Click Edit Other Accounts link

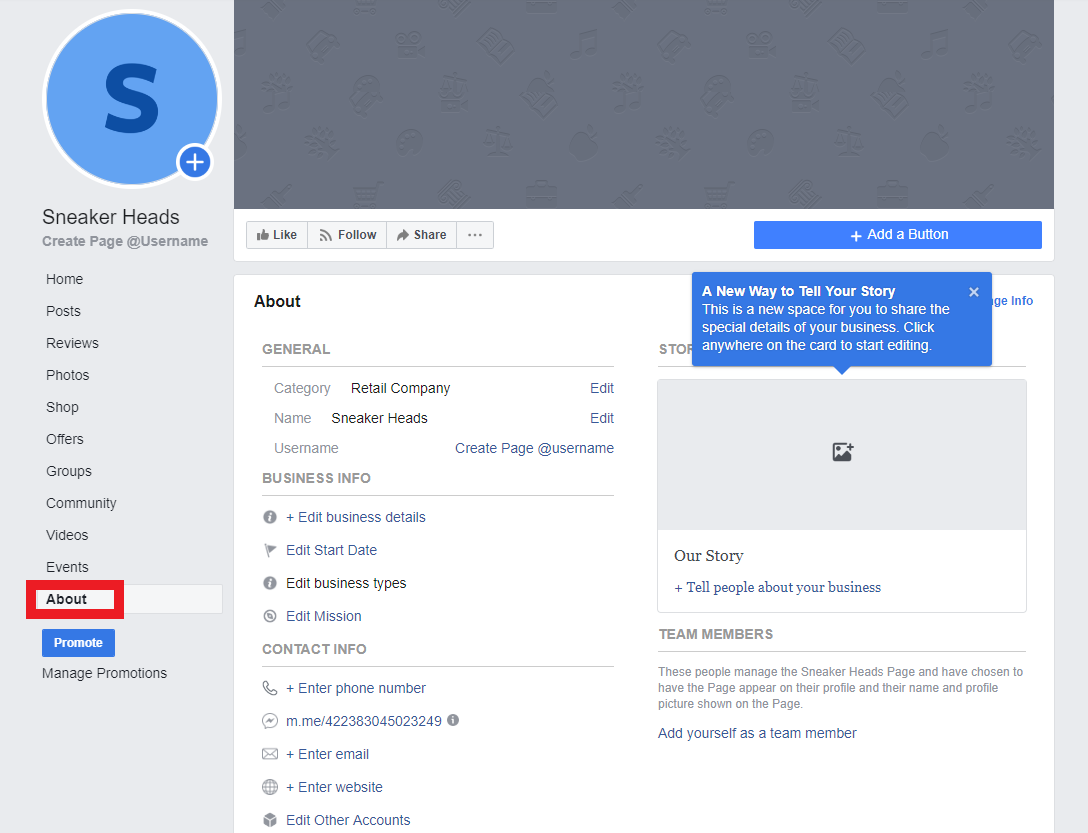coord(348,820)
